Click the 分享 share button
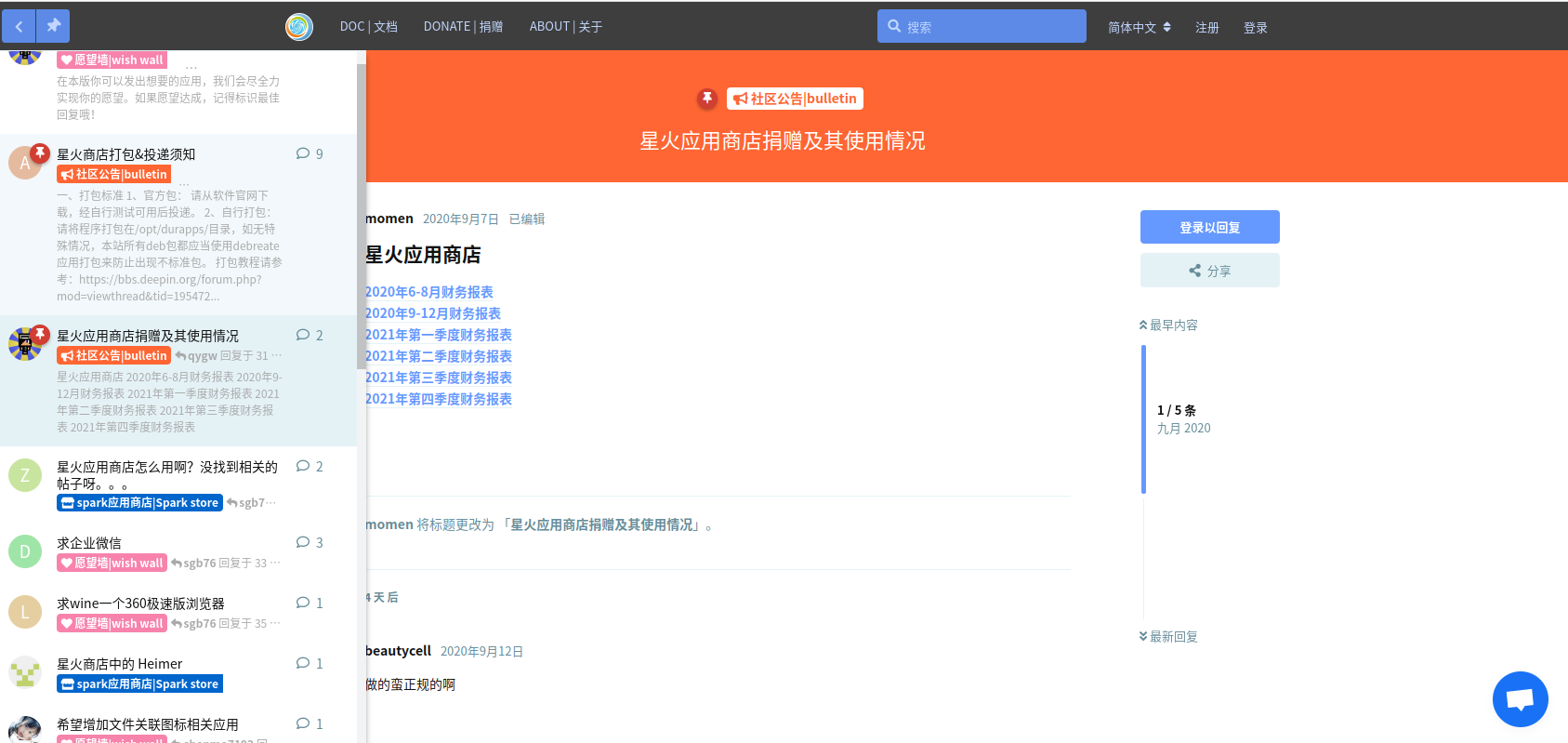 click(x=1210, y=271)
